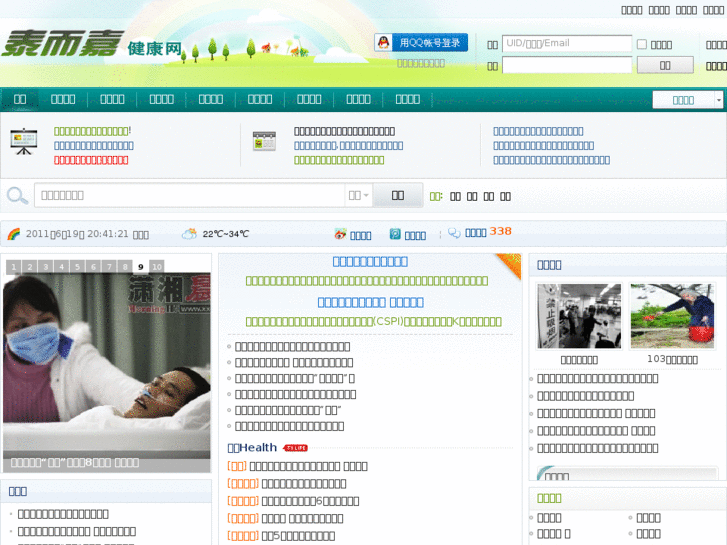Open the search category dropdown

click(x=358, y=195)
